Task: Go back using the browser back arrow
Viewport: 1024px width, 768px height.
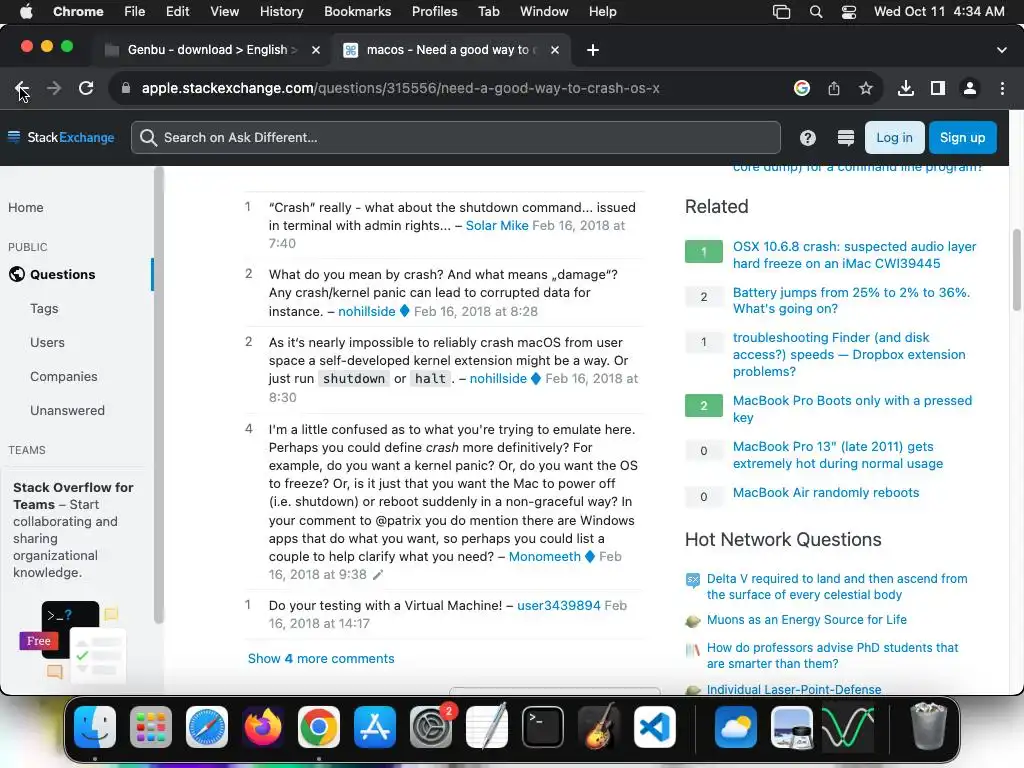Action: tap(22, 88)
